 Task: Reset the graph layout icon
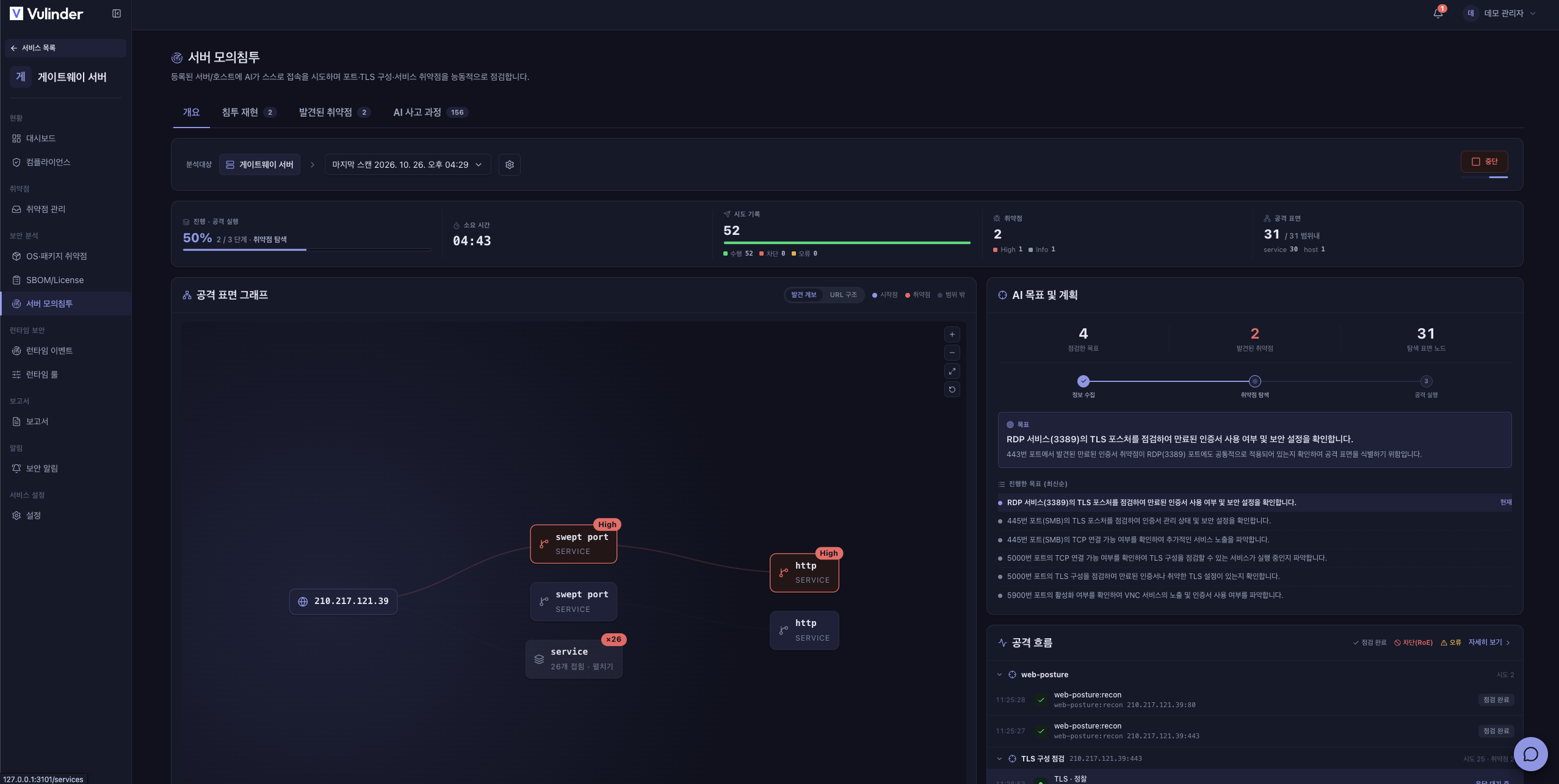(x=952, y=389)
